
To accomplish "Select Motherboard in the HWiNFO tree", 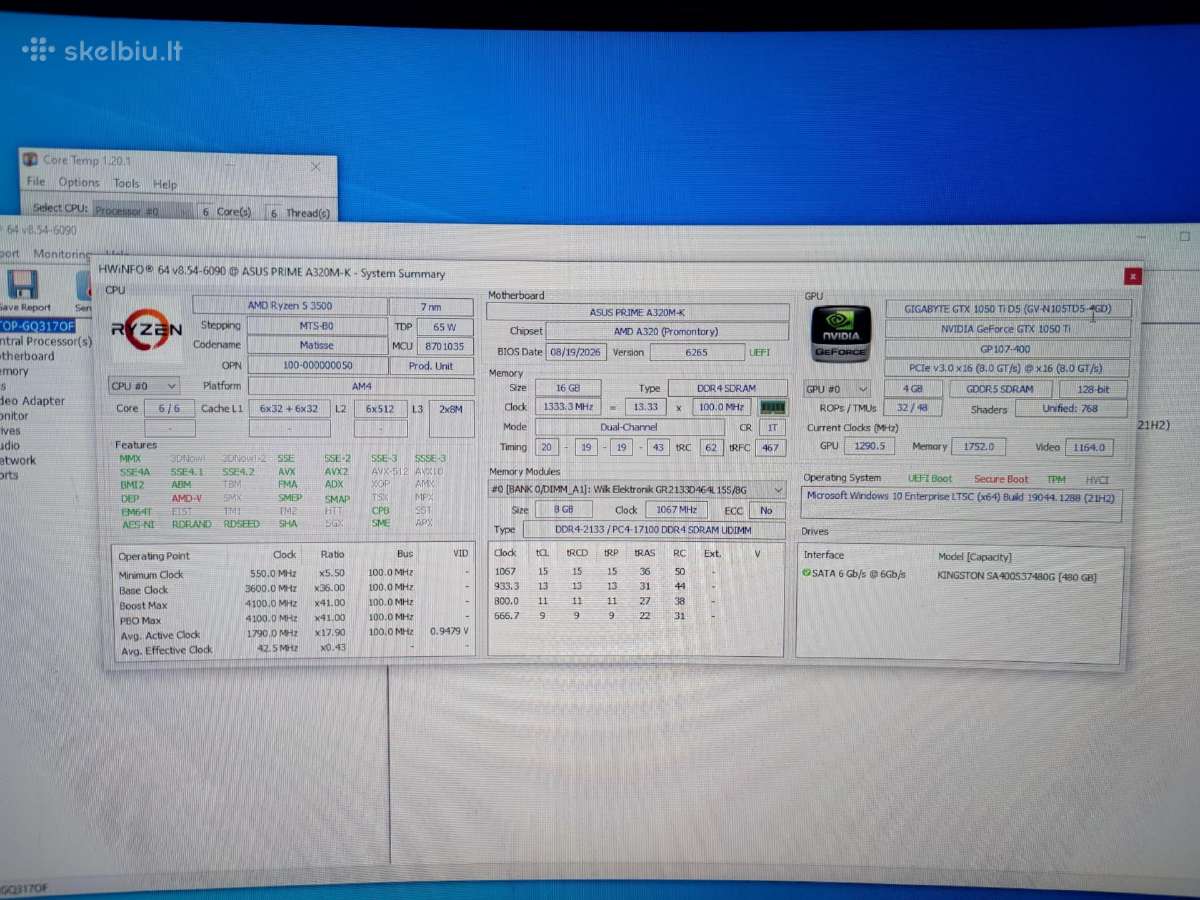I will pyautogui.click(x=28, y=356).
